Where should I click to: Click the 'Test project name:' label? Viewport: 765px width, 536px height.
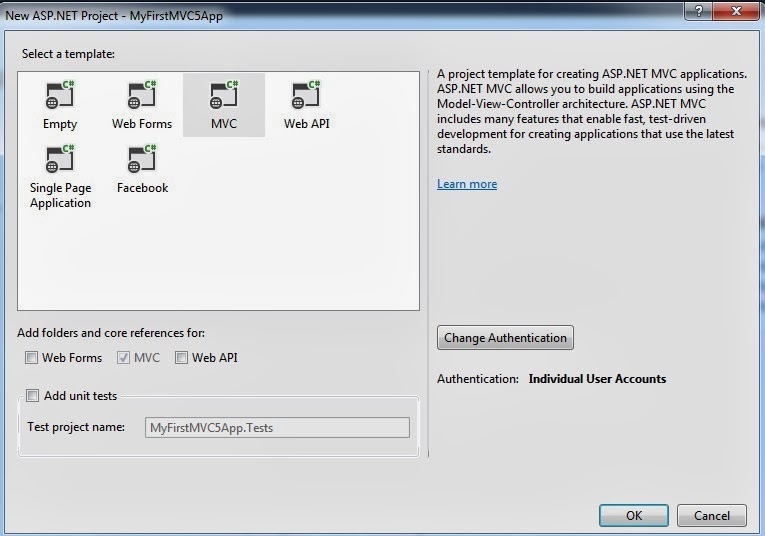pos(76,427)
